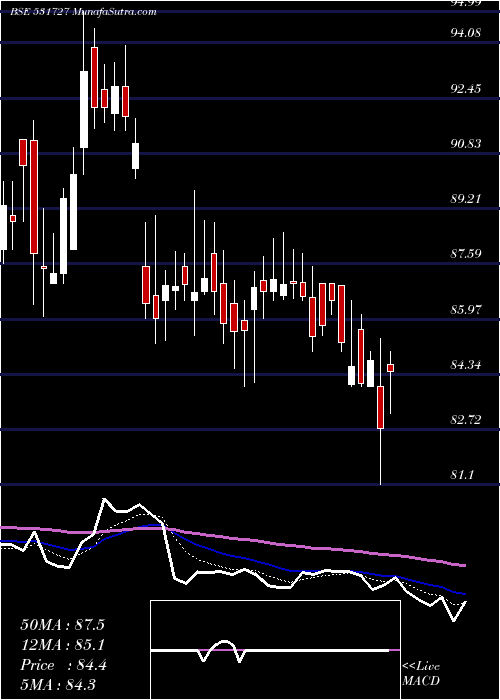Click the 50MA : 87.5 readout
The image size is (500, 700).
click(x=62, y=625)
